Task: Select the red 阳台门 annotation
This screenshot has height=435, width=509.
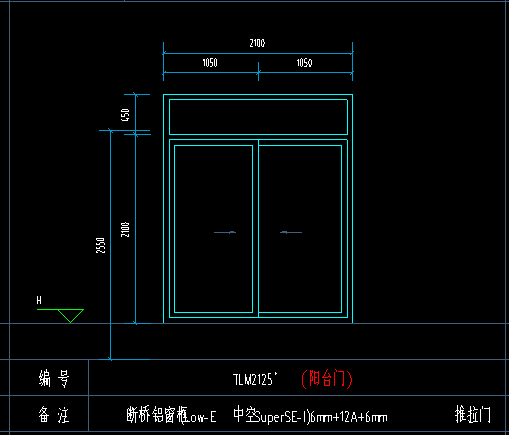Action: 327,379
